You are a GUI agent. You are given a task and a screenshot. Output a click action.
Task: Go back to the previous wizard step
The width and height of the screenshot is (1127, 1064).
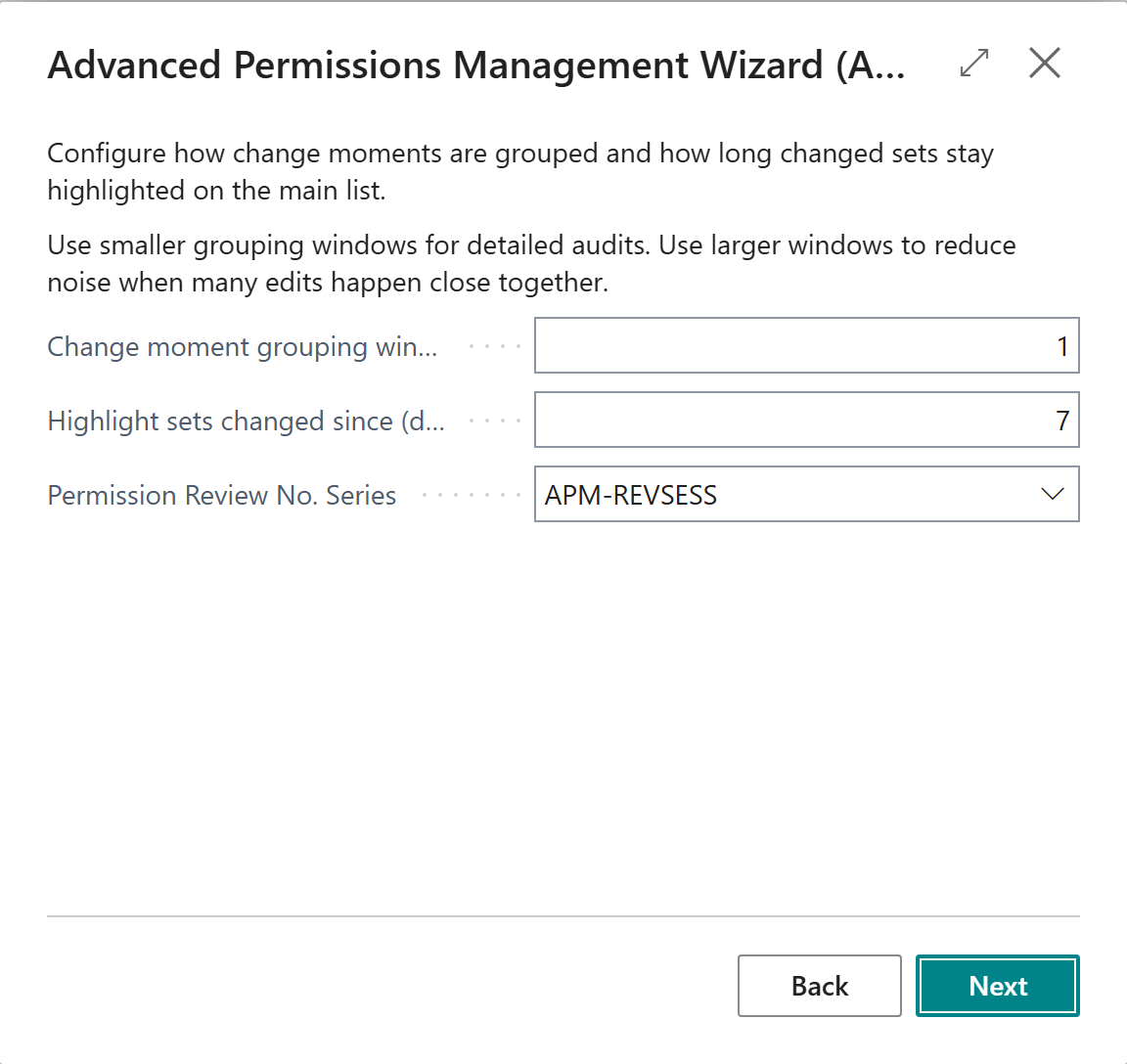point(820,986)
